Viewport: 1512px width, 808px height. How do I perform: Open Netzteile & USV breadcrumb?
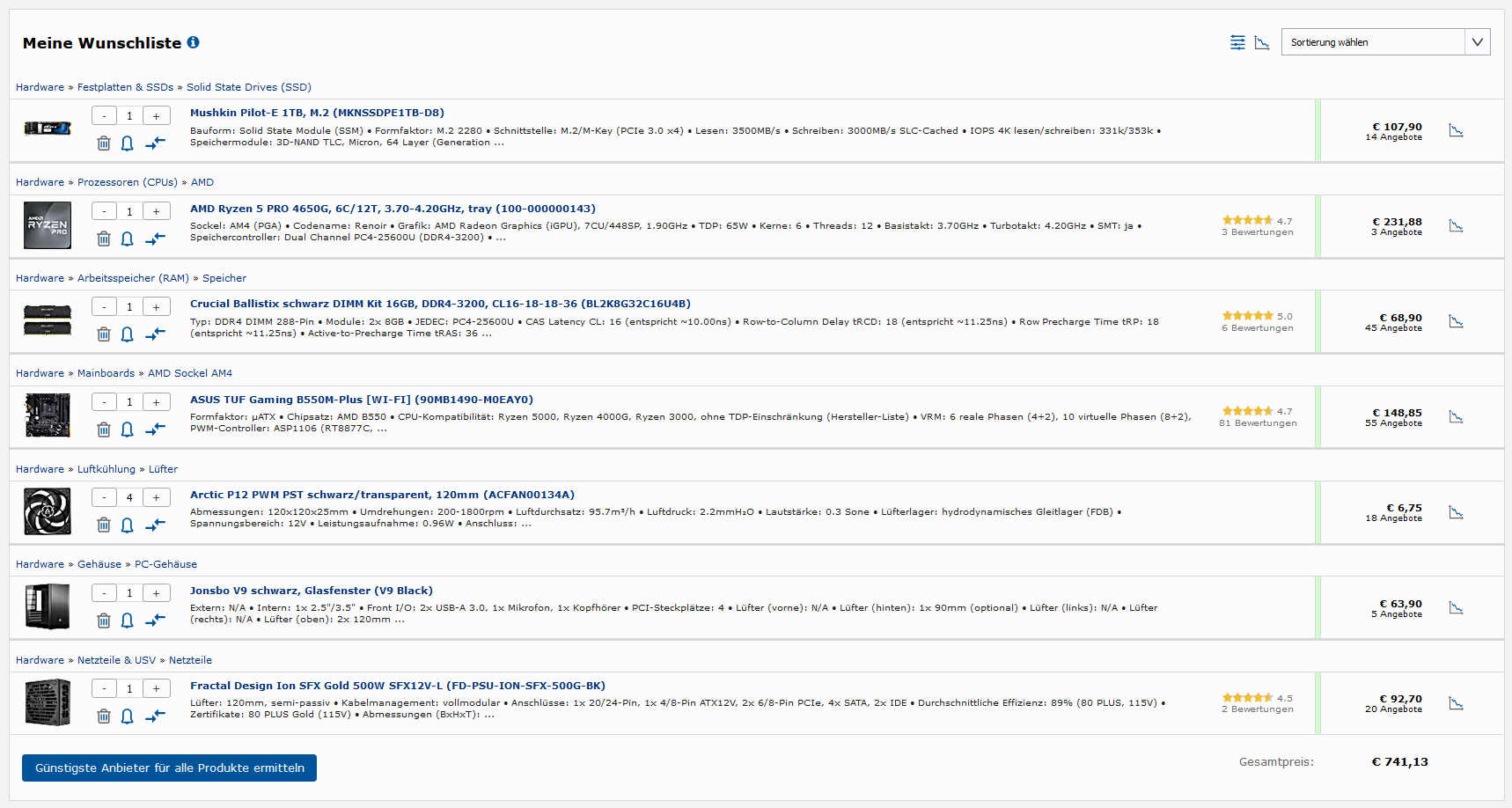116,660
